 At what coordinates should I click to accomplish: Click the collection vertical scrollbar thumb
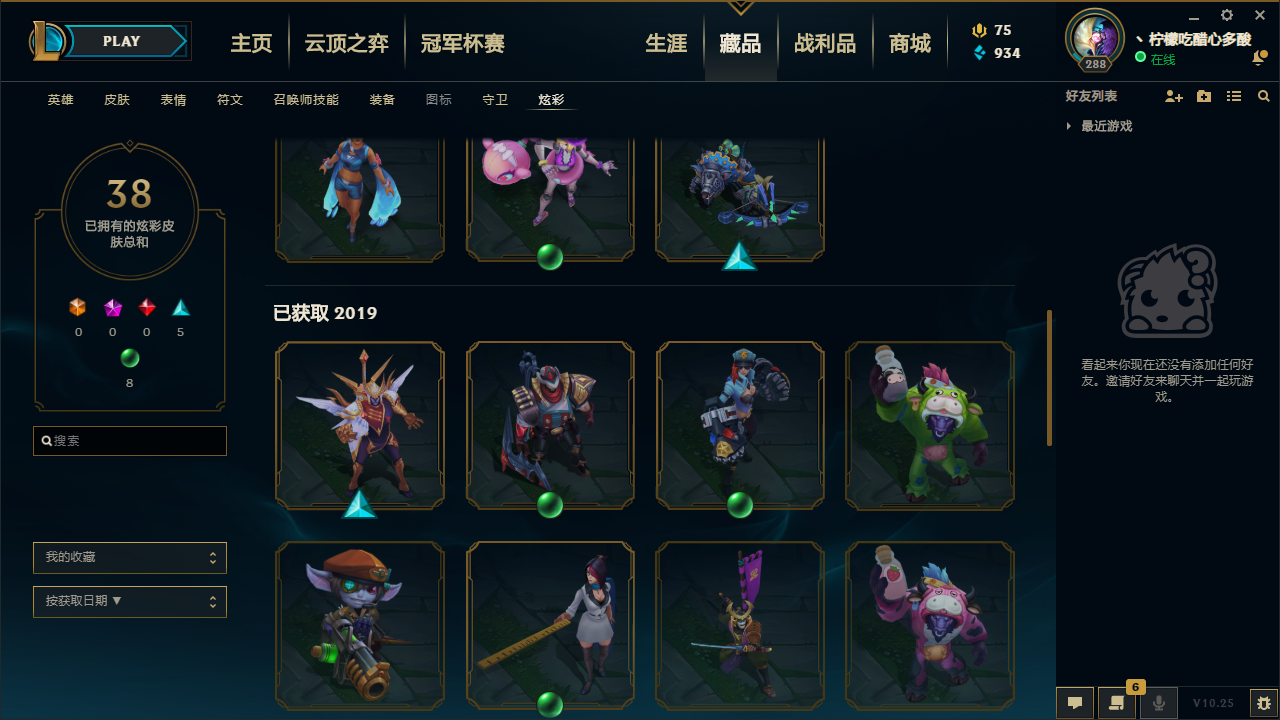pos(1049,378)
